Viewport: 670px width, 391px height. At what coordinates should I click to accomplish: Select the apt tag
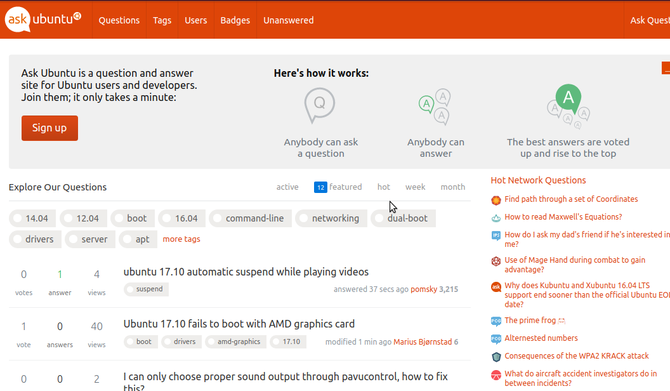pos(138,239)
